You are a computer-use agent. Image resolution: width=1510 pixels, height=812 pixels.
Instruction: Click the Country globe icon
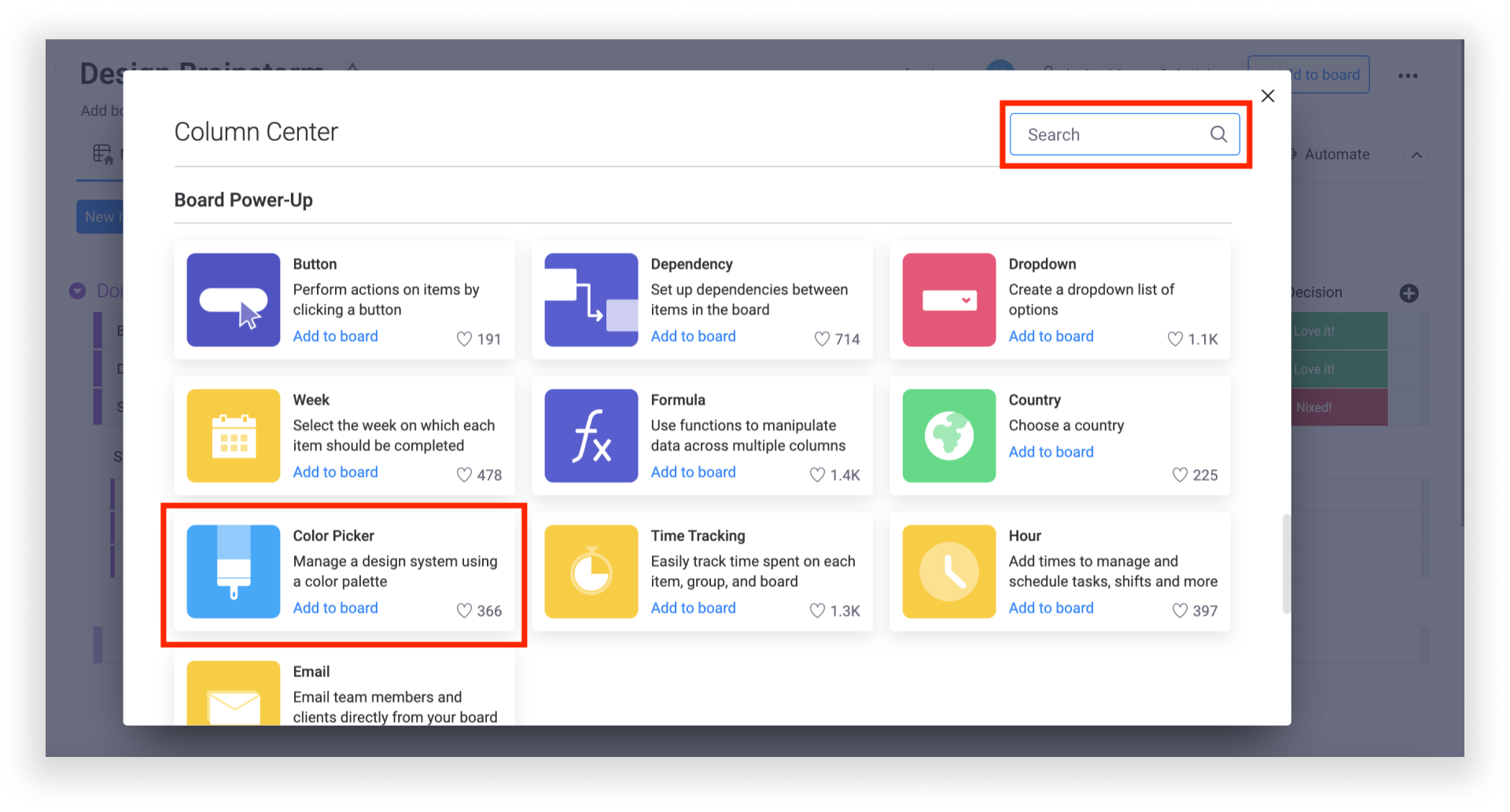click(948, 435)
